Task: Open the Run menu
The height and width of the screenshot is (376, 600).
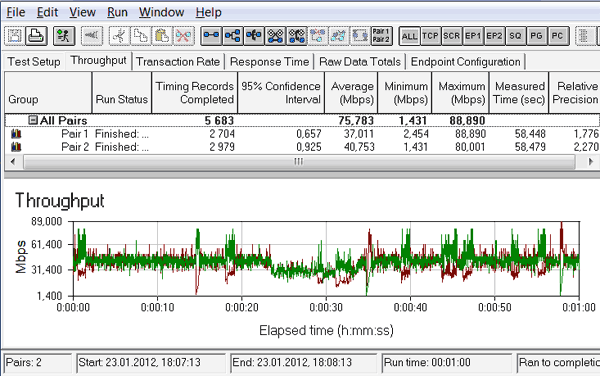Action: [x=117, y=12]
